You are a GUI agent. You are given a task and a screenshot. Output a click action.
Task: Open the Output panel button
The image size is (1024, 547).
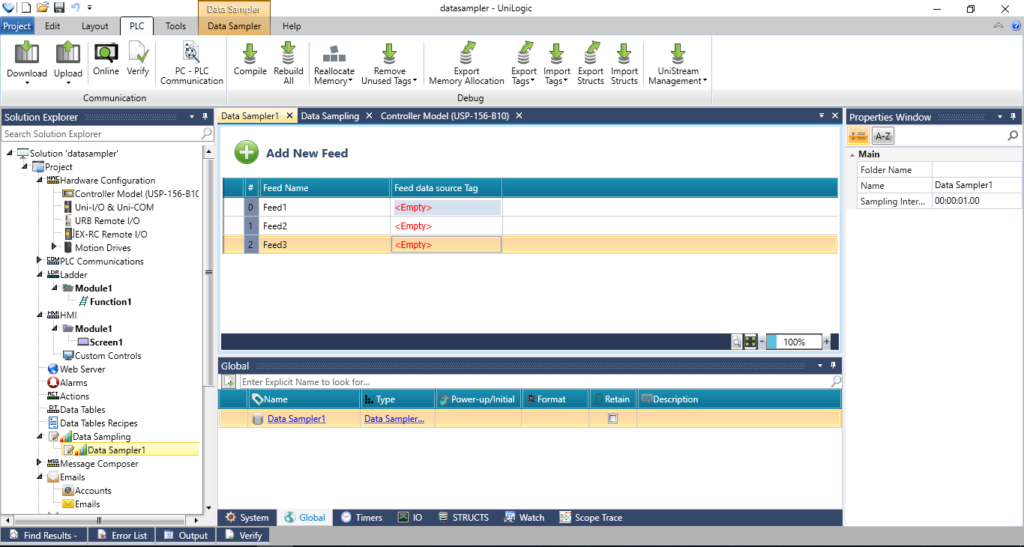point(186,535)
